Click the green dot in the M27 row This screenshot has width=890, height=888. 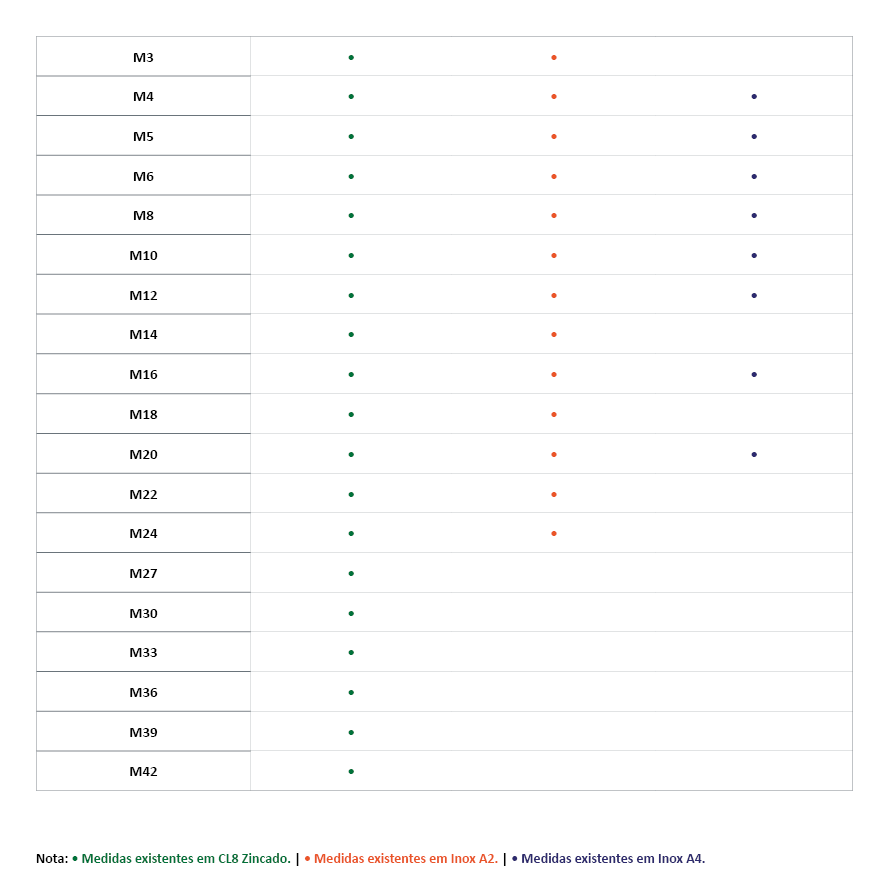click(351, 573)
